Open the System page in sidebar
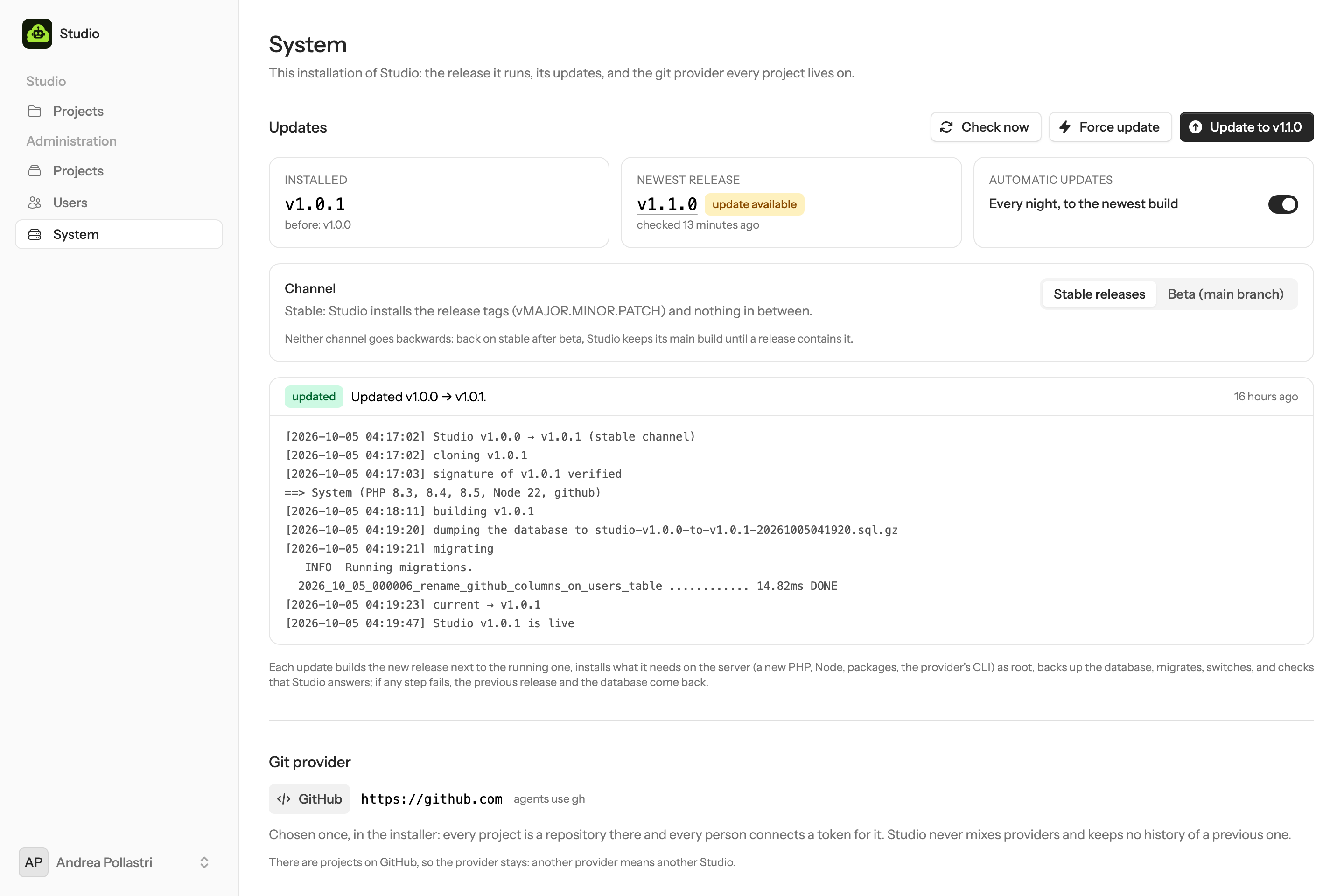 point(119,234)
